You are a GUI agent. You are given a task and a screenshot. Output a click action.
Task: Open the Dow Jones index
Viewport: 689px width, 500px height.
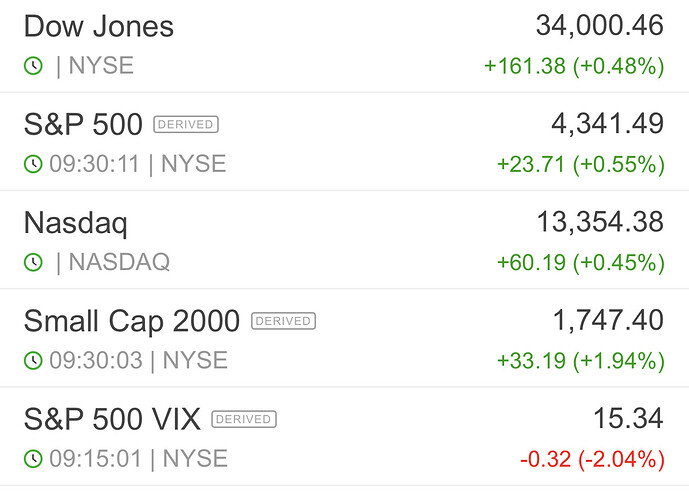pyautogui.click(x=98, y=27)
